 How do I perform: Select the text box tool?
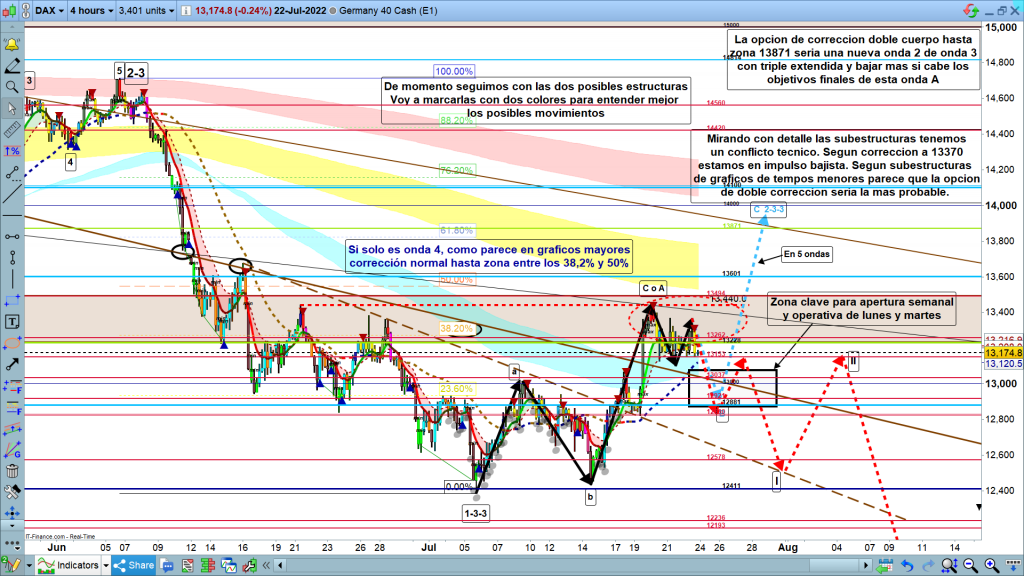[x=12, y=322]
